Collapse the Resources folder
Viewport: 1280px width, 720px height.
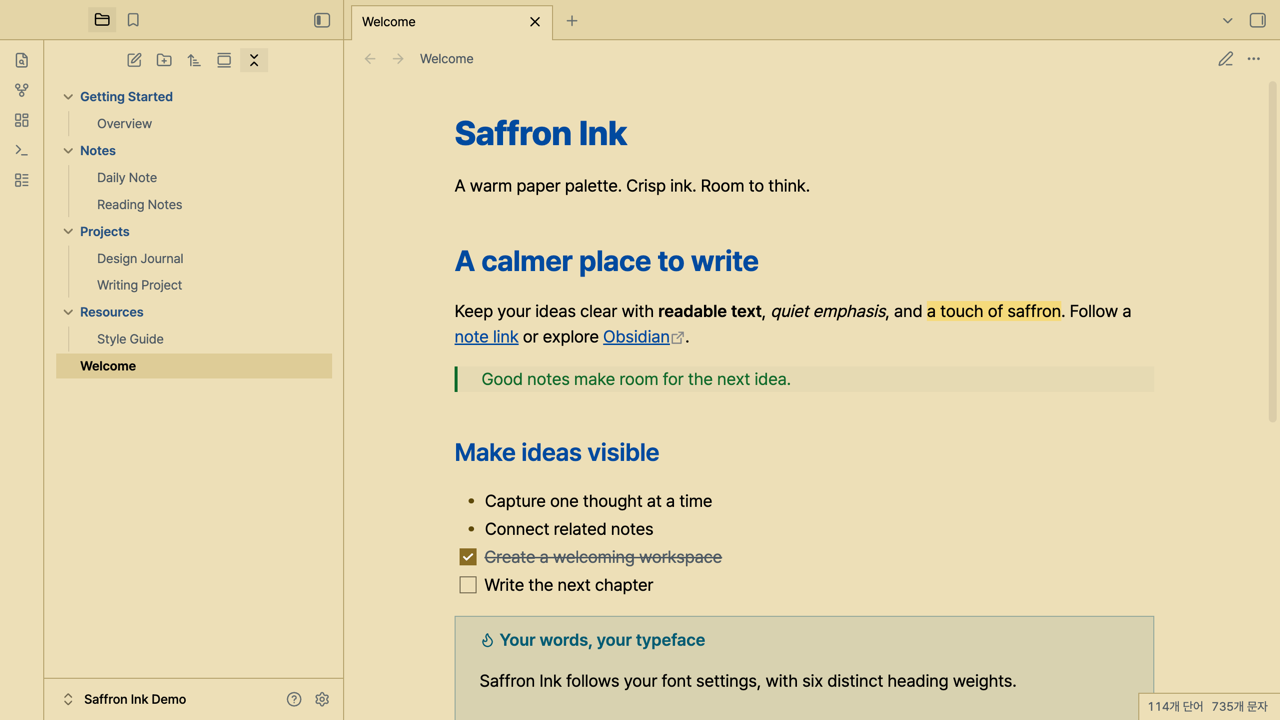click(x=68, y=312)
